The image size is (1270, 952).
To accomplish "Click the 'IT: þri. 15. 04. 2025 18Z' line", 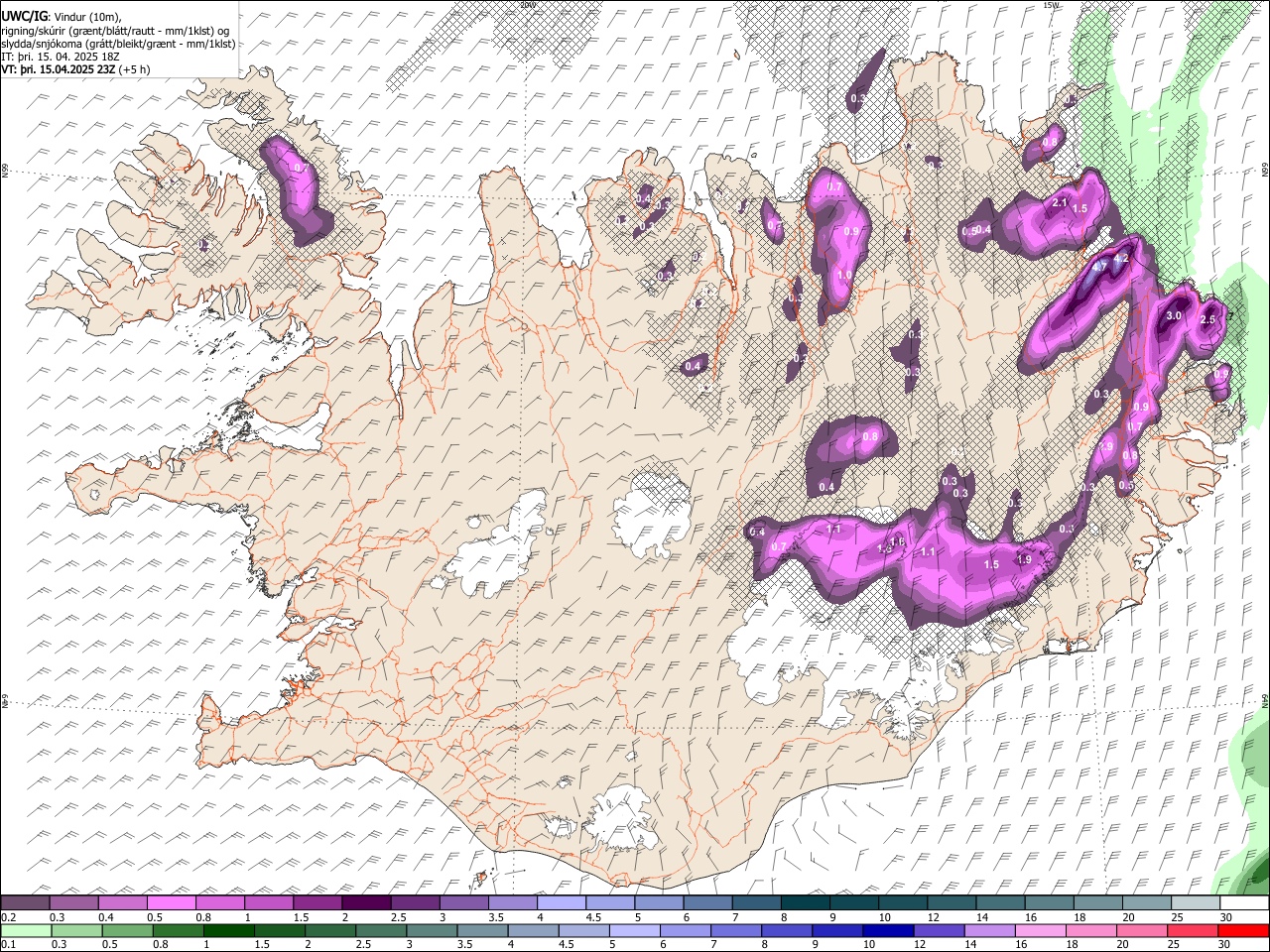I will [61, 57].
